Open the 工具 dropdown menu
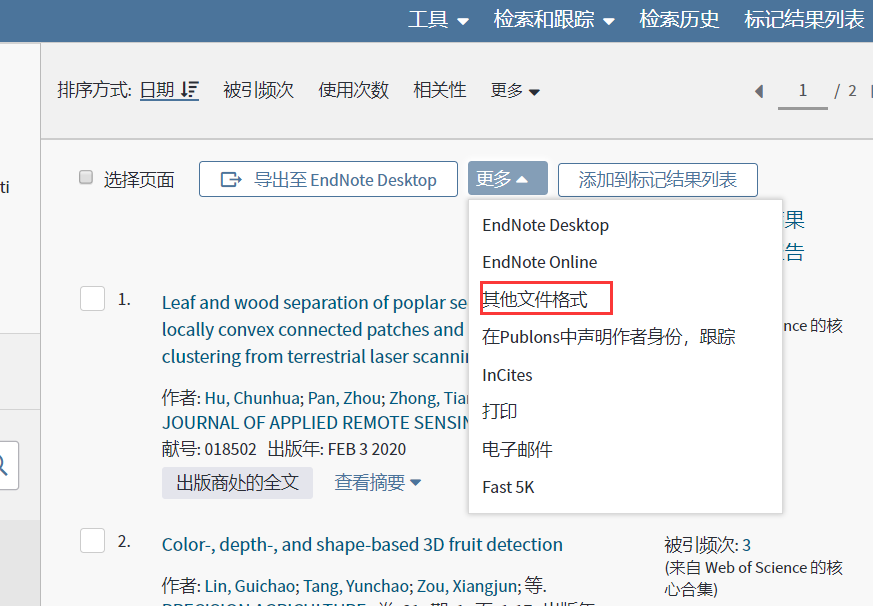Image resolution: width=873 pixels, height=606 pixels. (438, 19)
